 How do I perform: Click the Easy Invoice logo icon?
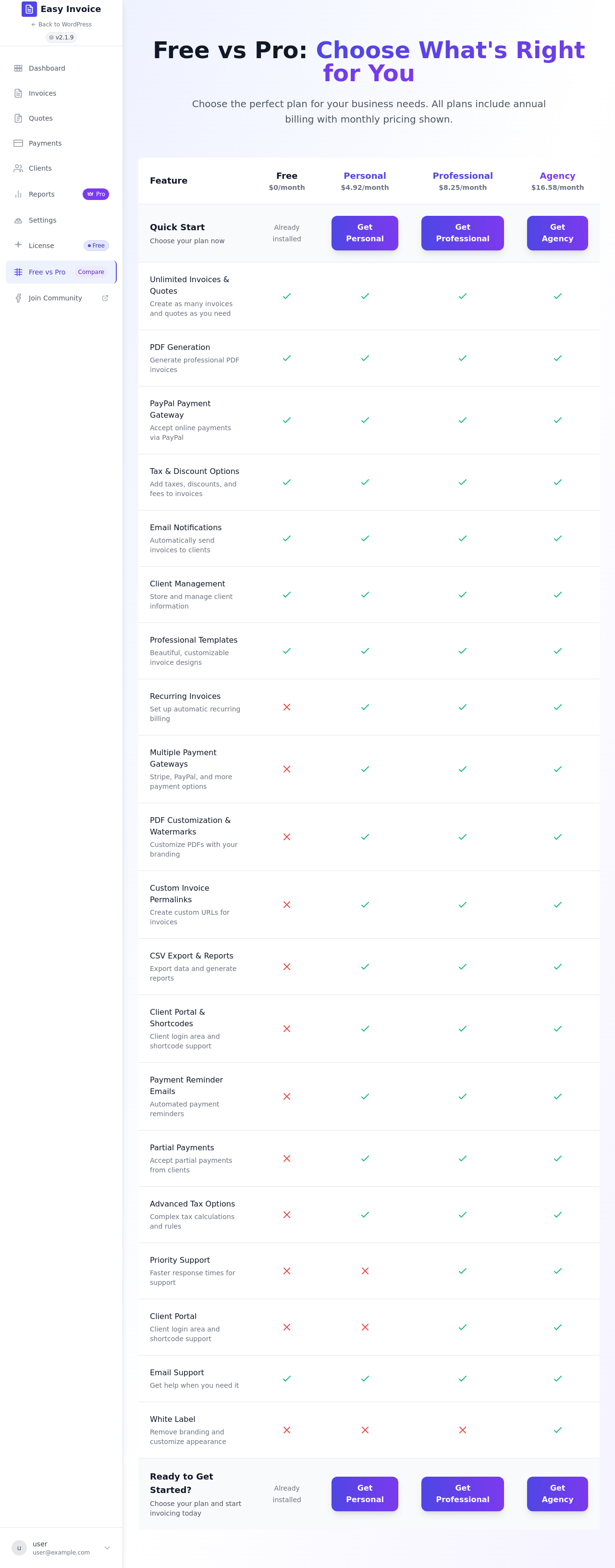[x=29, y=9]
